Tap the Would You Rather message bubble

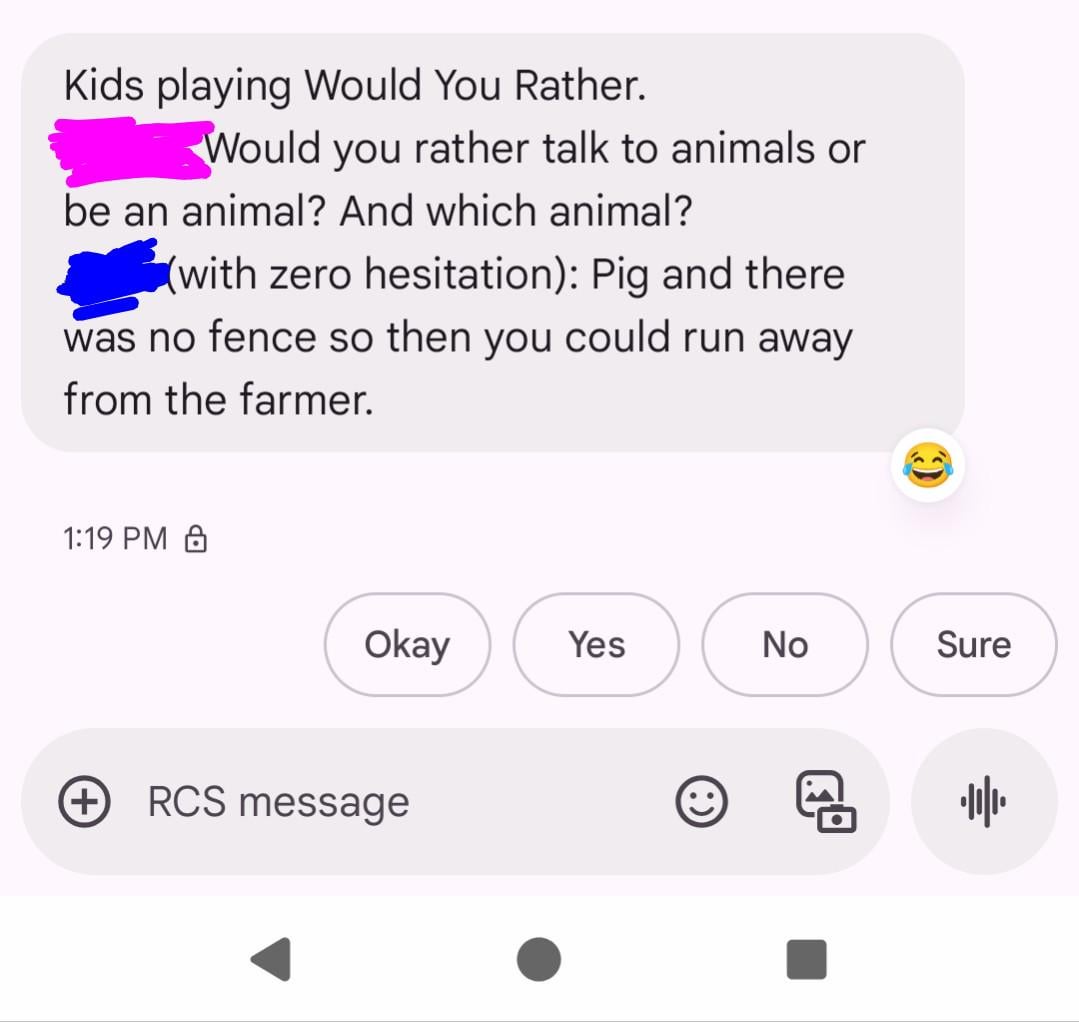493,242
